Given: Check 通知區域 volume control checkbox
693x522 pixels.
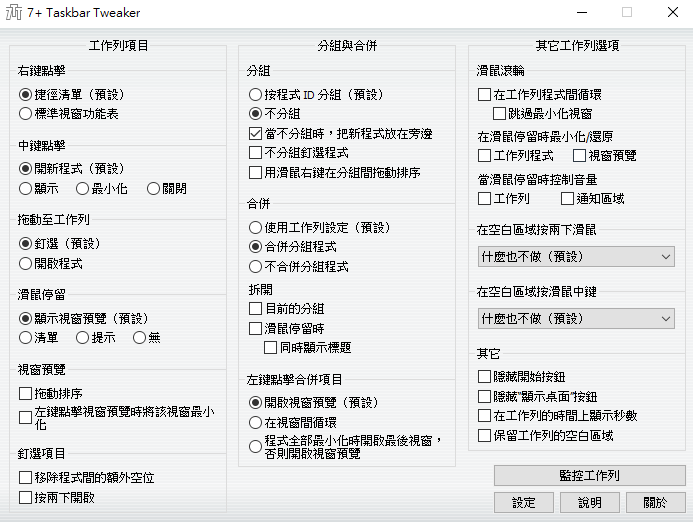Looking at the screenshot, I should click(593, 198).
